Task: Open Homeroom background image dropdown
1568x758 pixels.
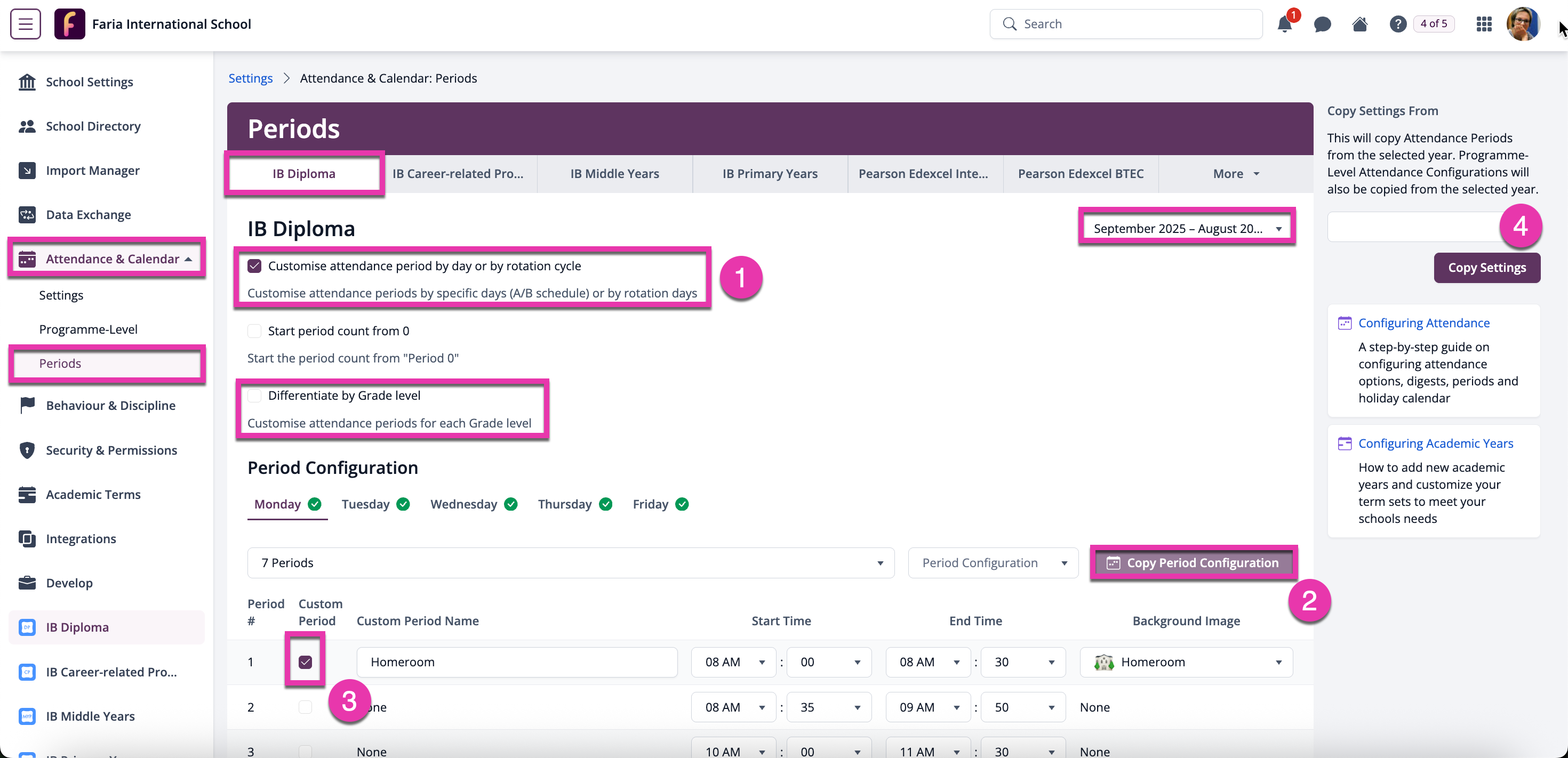Action: (x=1186, y=662)
